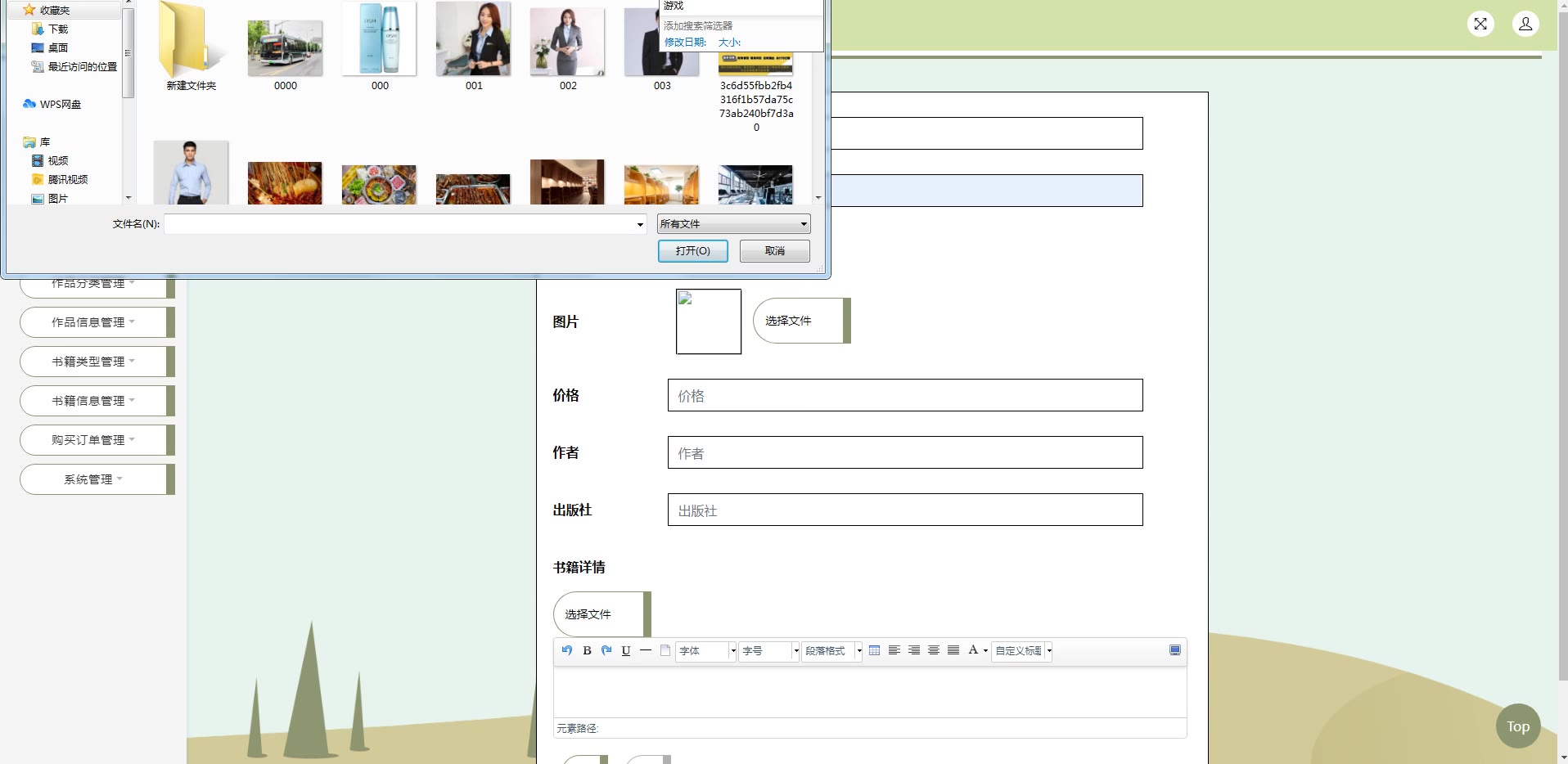
Task: Select 腾讯视频 in the navigation pane
Action: tap(60, 179)
